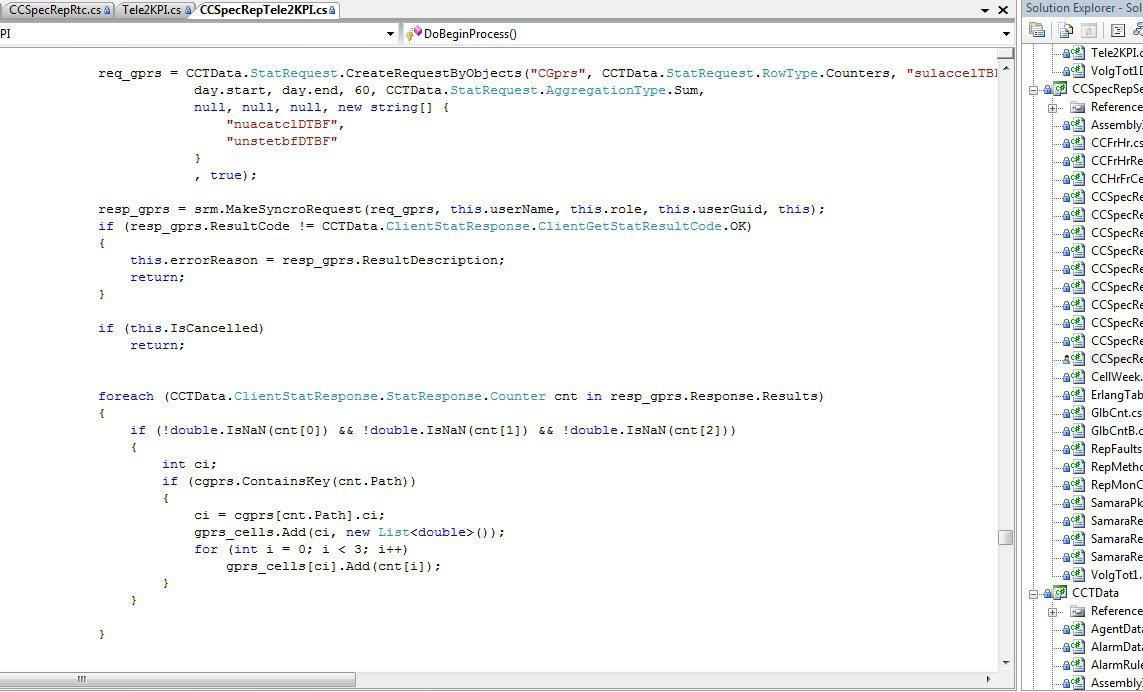This screenshot has width=1143, height=692.
Task: Select AlarmData file under CCTData
Action: (1117, 647)
